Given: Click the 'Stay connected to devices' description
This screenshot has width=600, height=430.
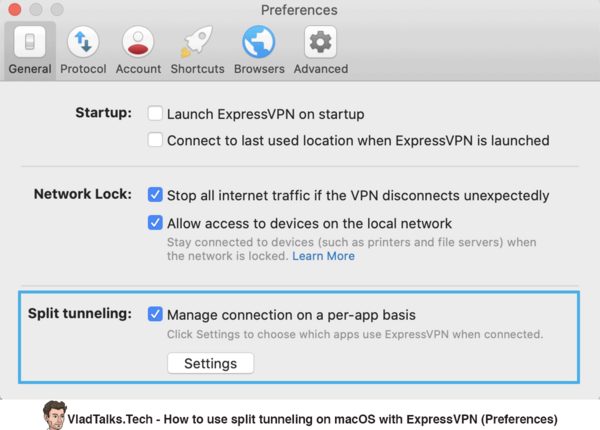Looking at the screenshot, I should [352, 249].
